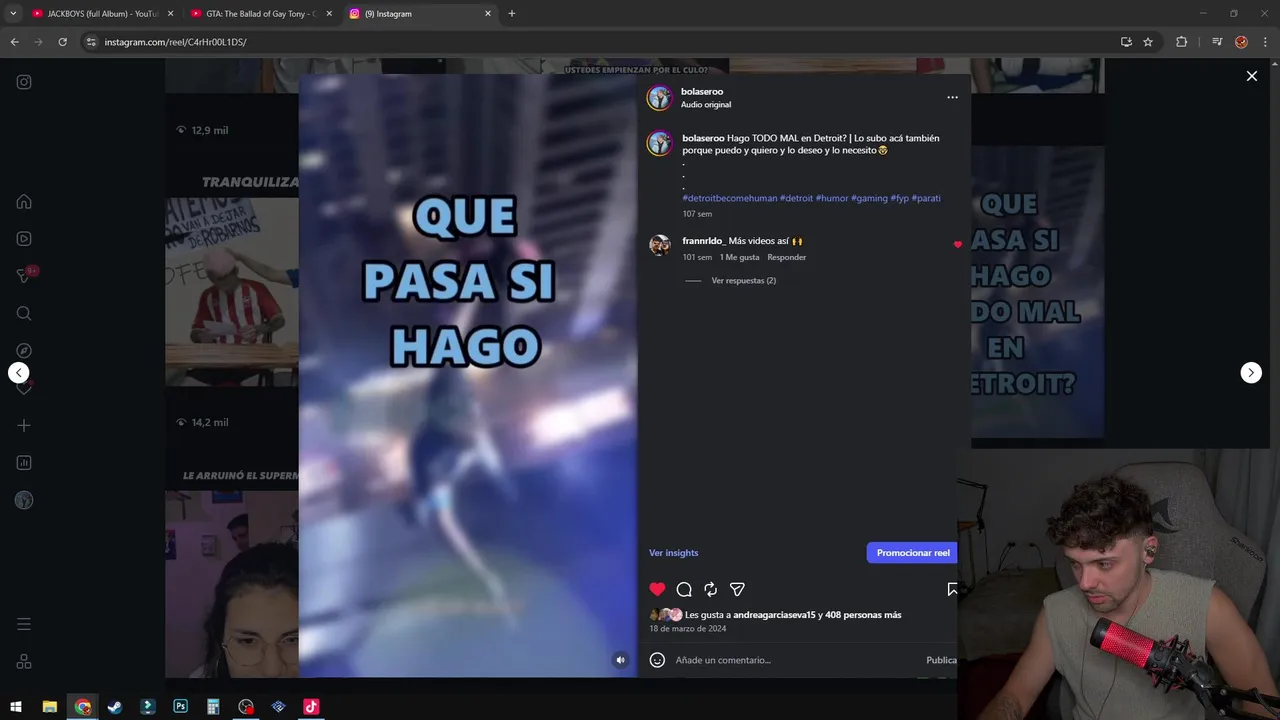1280x720 pixels.
Task: Open the frannrldo_ username link
Action: (x=703, y=241)
